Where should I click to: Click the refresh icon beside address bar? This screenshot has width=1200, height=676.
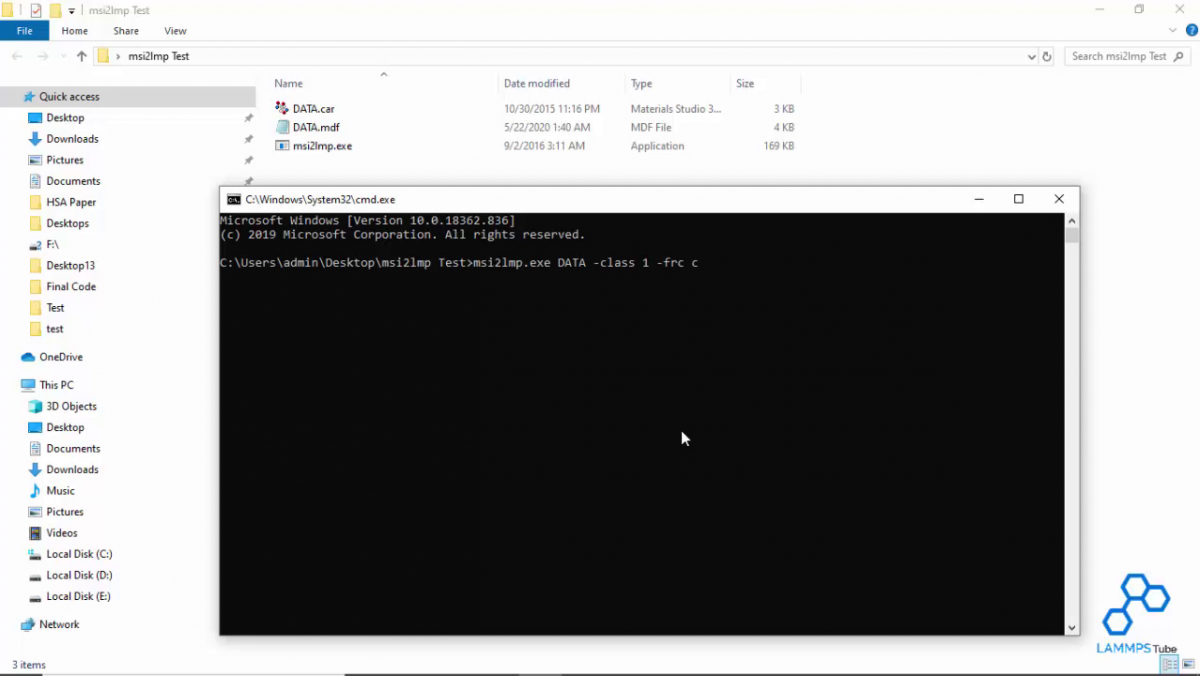[1047, 57]
